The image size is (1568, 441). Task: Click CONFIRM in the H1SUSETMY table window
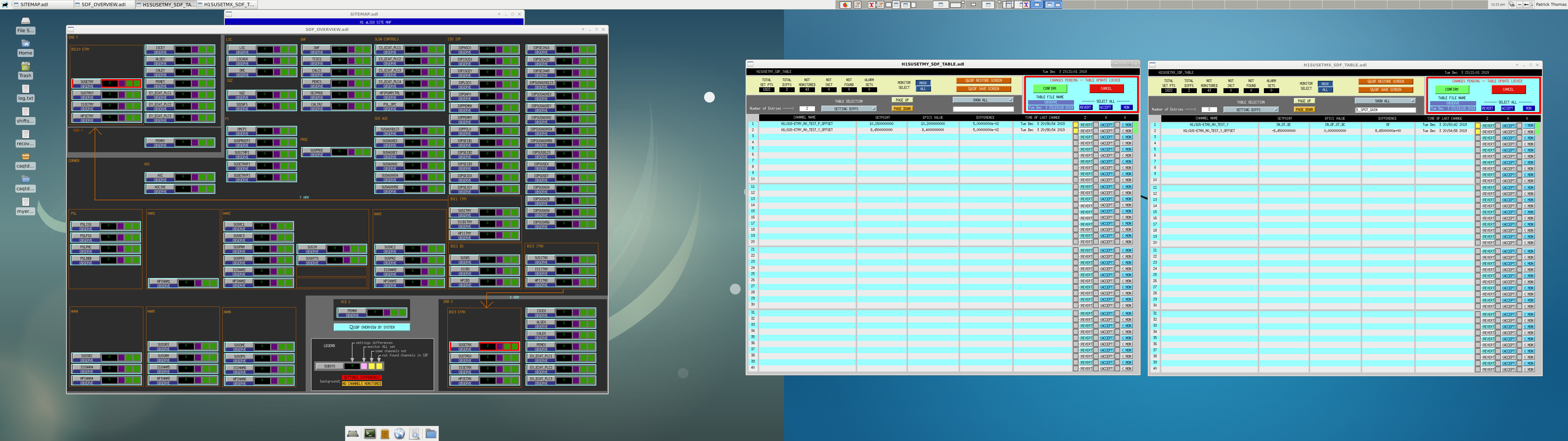[1050, 88]
